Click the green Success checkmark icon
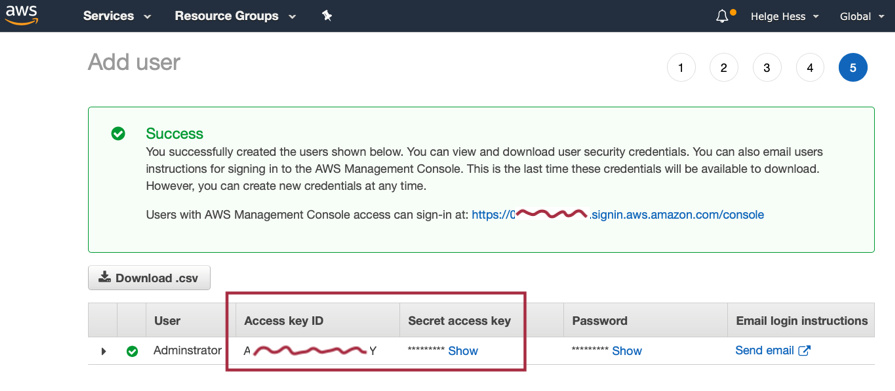Image resolution: width=895 pixels, height=391 pixels. (x=118, y=134)
